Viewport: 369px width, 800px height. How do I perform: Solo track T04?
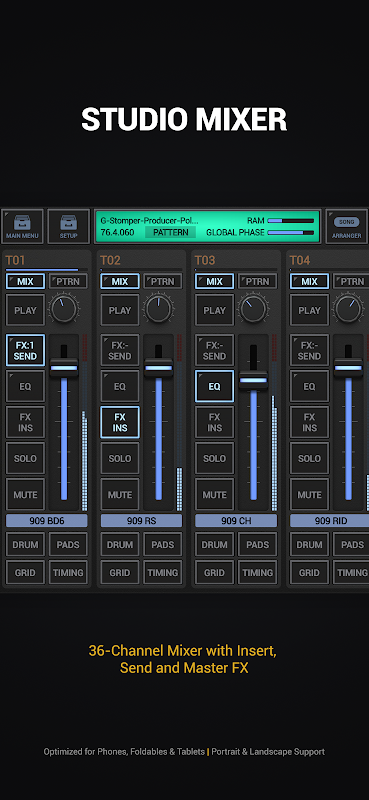coord(309,458)
